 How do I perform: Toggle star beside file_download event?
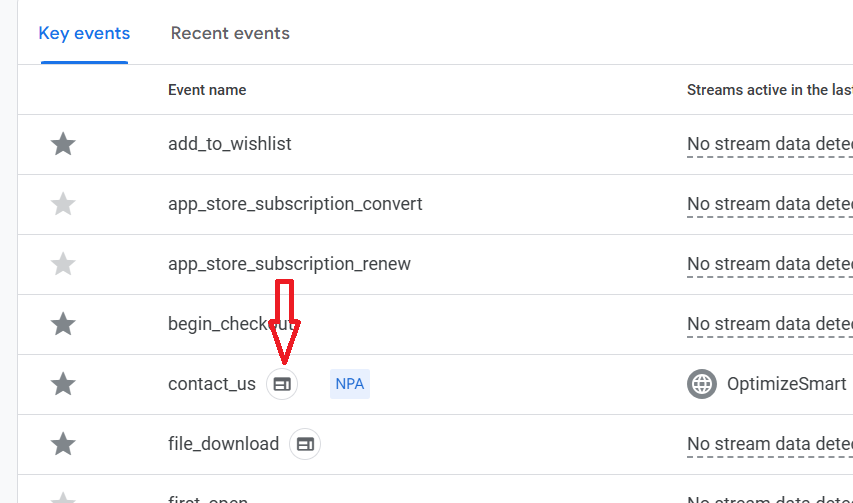click(63, 444)
